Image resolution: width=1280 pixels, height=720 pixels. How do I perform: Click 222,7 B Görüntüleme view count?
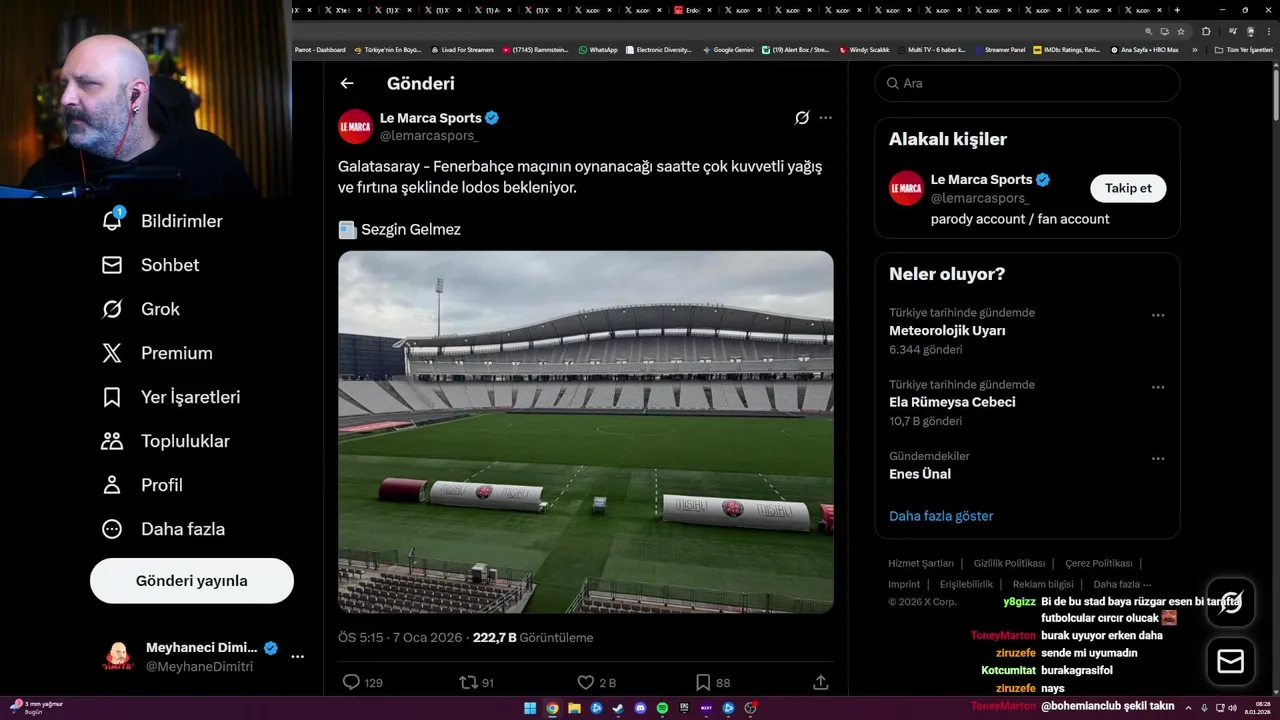[533, 637]
